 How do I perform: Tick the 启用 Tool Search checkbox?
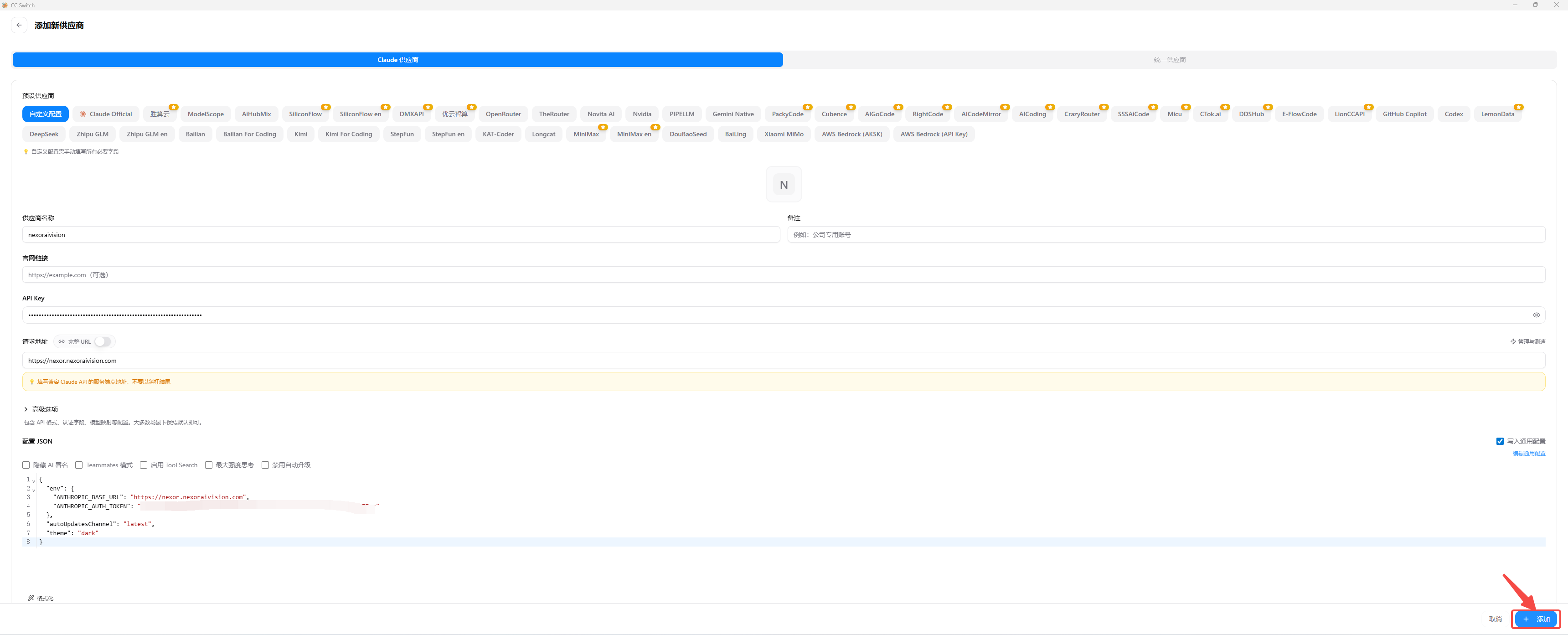144,465
